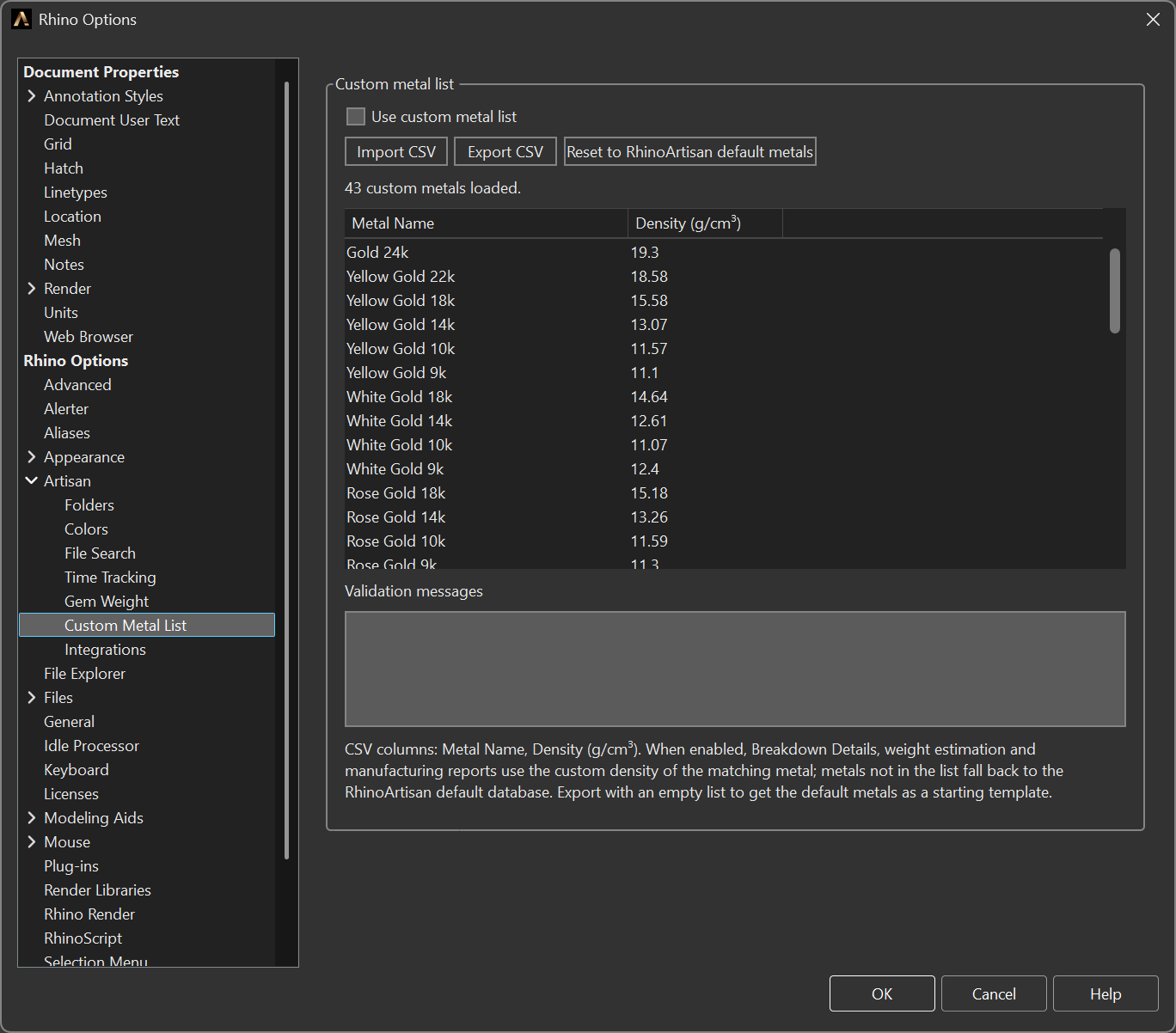Open Integrations under Artisan
This screenshot has width=1176, height=1033.
pyautogui.click(x=105, y=649)
